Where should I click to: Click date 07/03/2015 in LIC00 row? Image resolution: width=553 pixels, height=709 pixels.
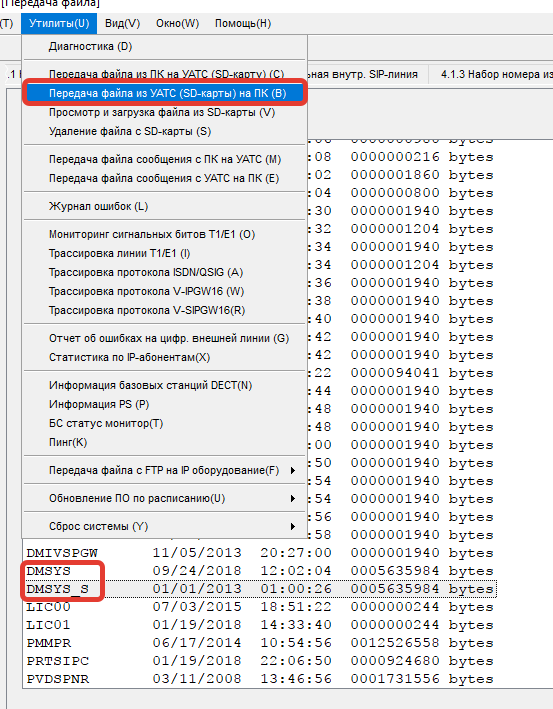[197, 607]
